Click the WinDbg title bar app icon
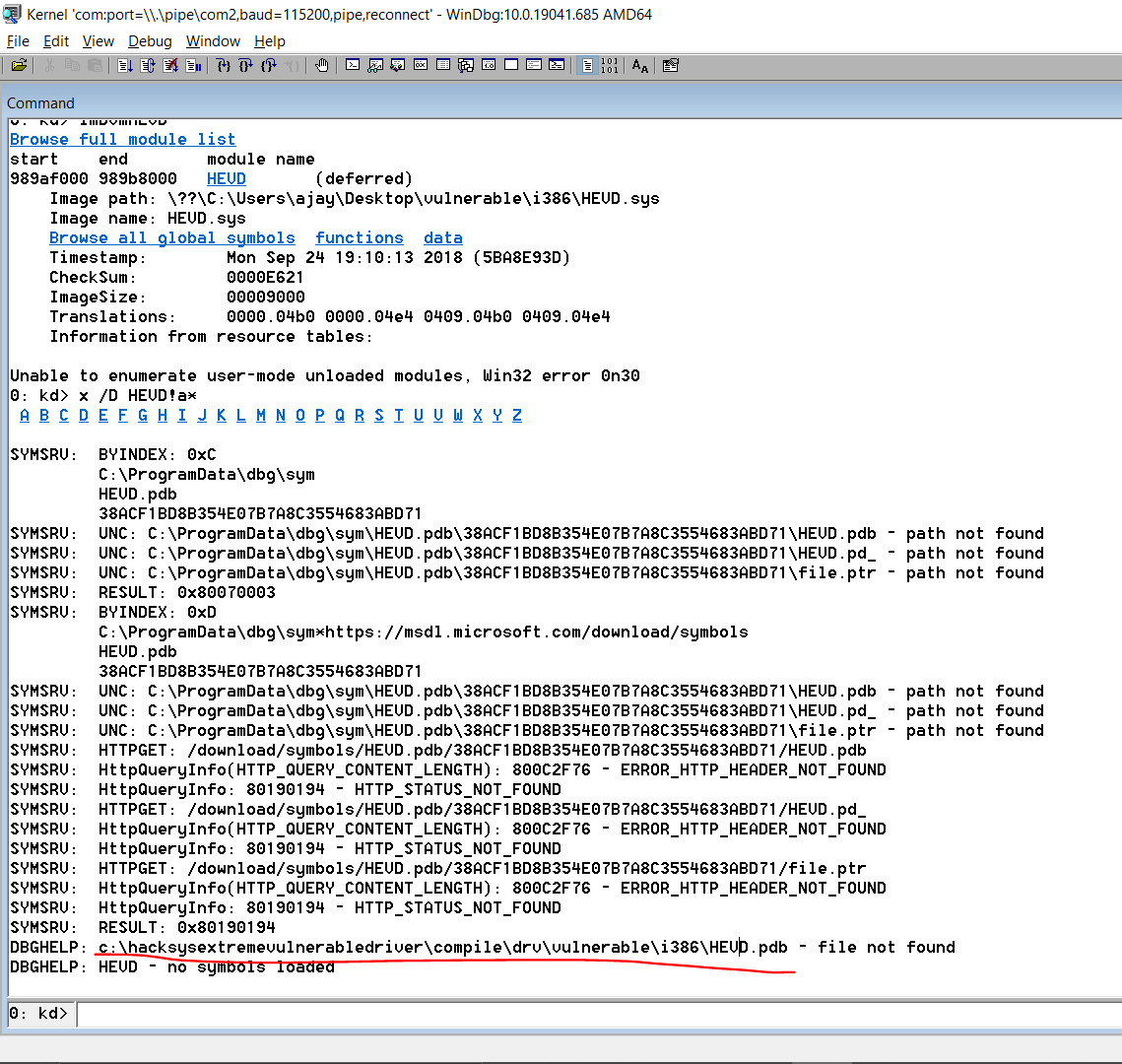Image resolution: width=1122 pixels, height=1064 pixels. [x=12, y=15]
